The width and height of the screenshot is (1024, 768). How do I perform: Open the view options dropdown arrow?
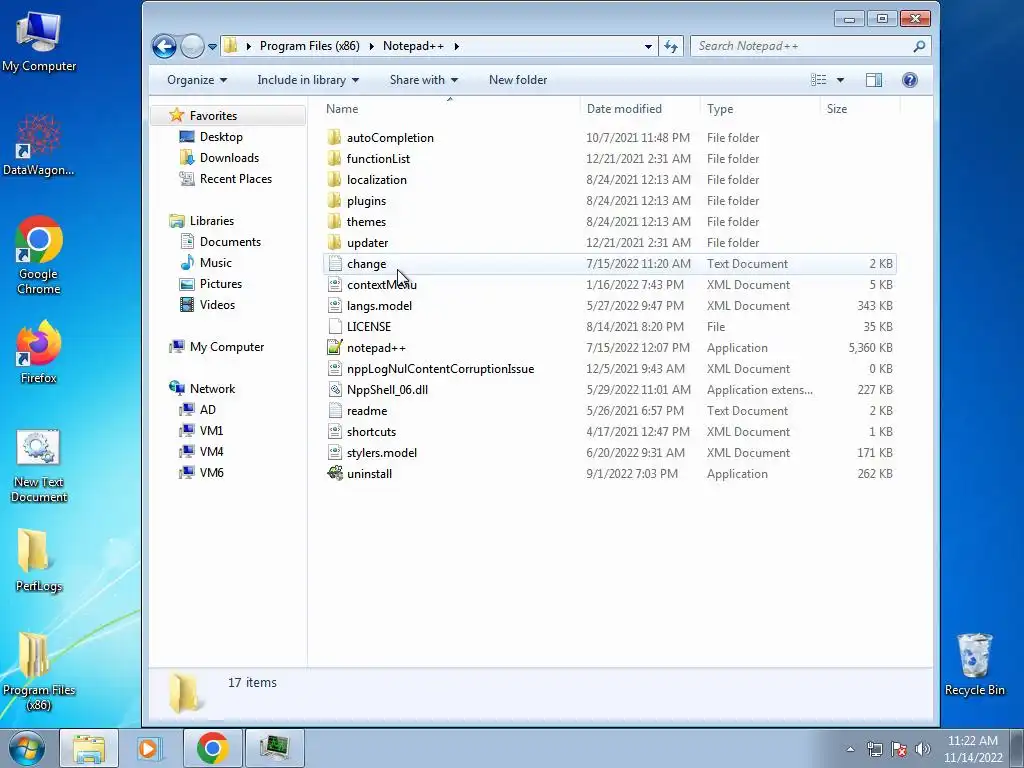point(840,80)
